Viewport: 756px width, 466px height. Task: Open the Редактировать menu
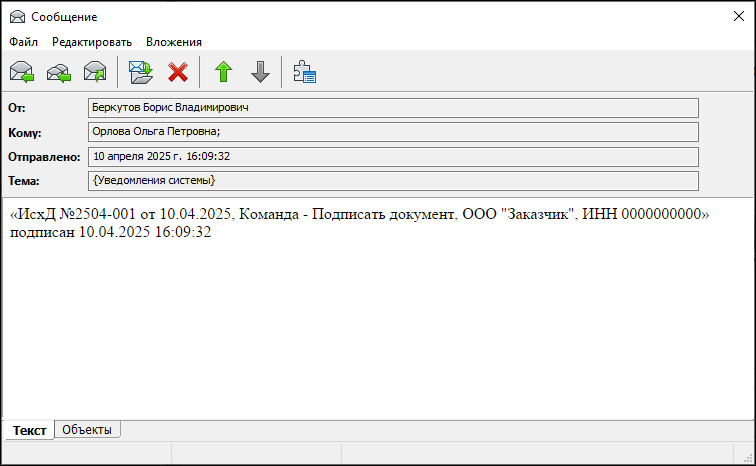92,42
